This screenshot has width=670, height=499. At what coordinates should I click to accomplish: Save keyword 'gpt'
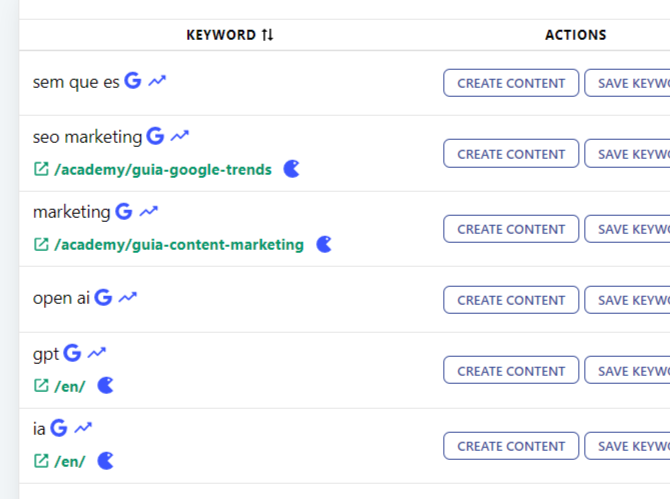tap(627, 370)
